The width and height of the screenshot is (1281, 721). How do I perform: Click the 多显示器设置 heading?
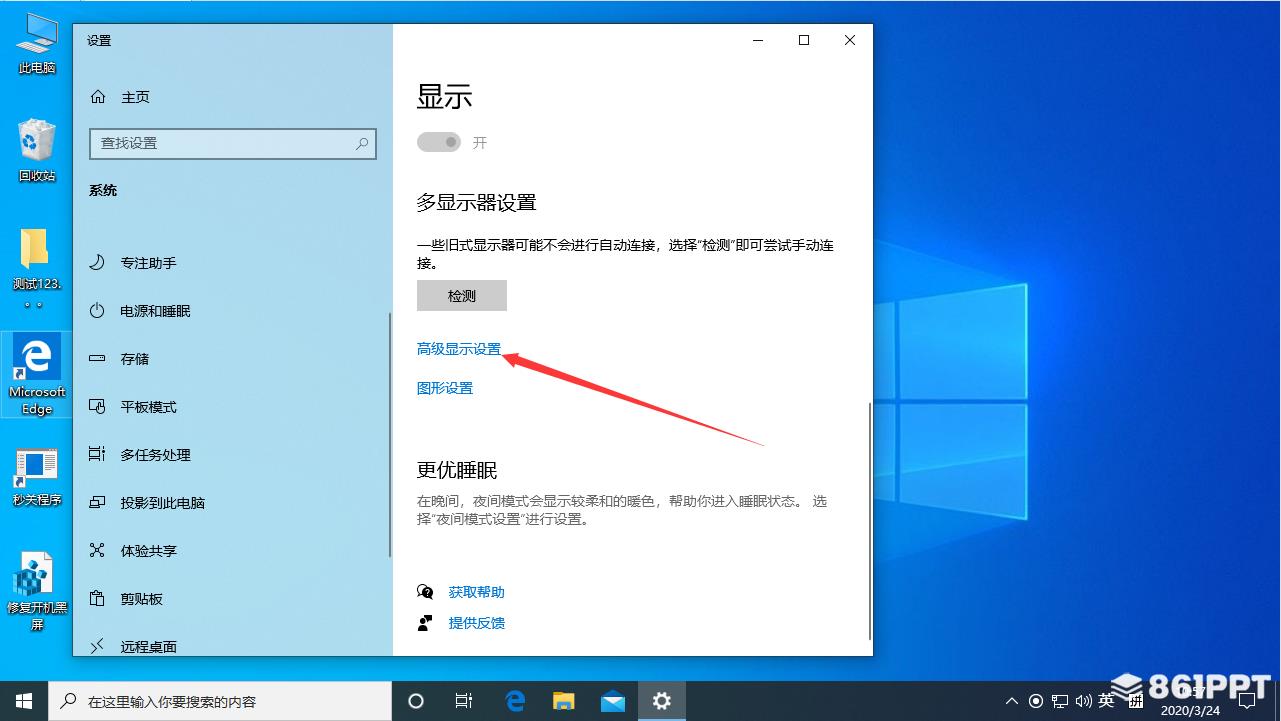(477, 203)
